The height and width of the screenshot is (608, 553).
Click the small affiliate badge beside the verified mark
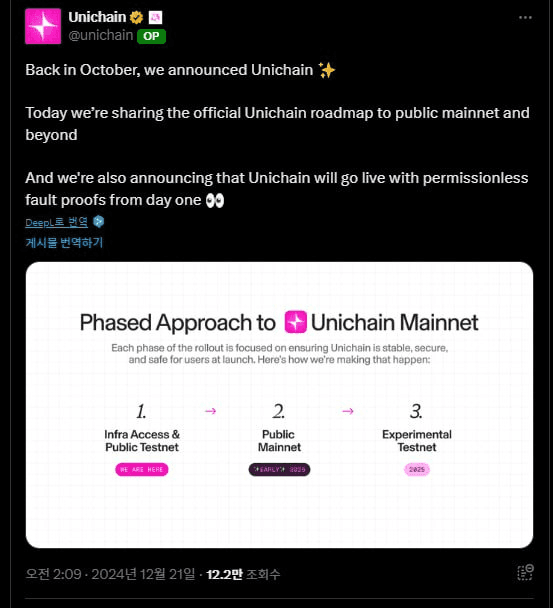click(x=156, y=17)
